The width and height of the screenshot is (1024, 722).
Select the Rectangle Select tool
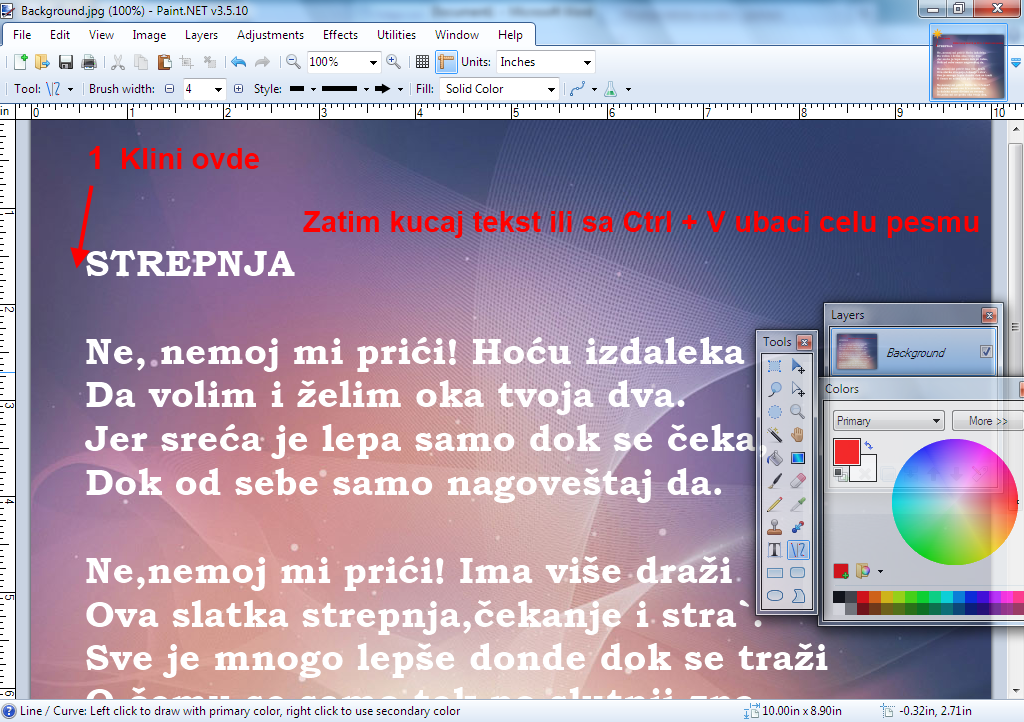pyautogui.click(x=775, y=366)
